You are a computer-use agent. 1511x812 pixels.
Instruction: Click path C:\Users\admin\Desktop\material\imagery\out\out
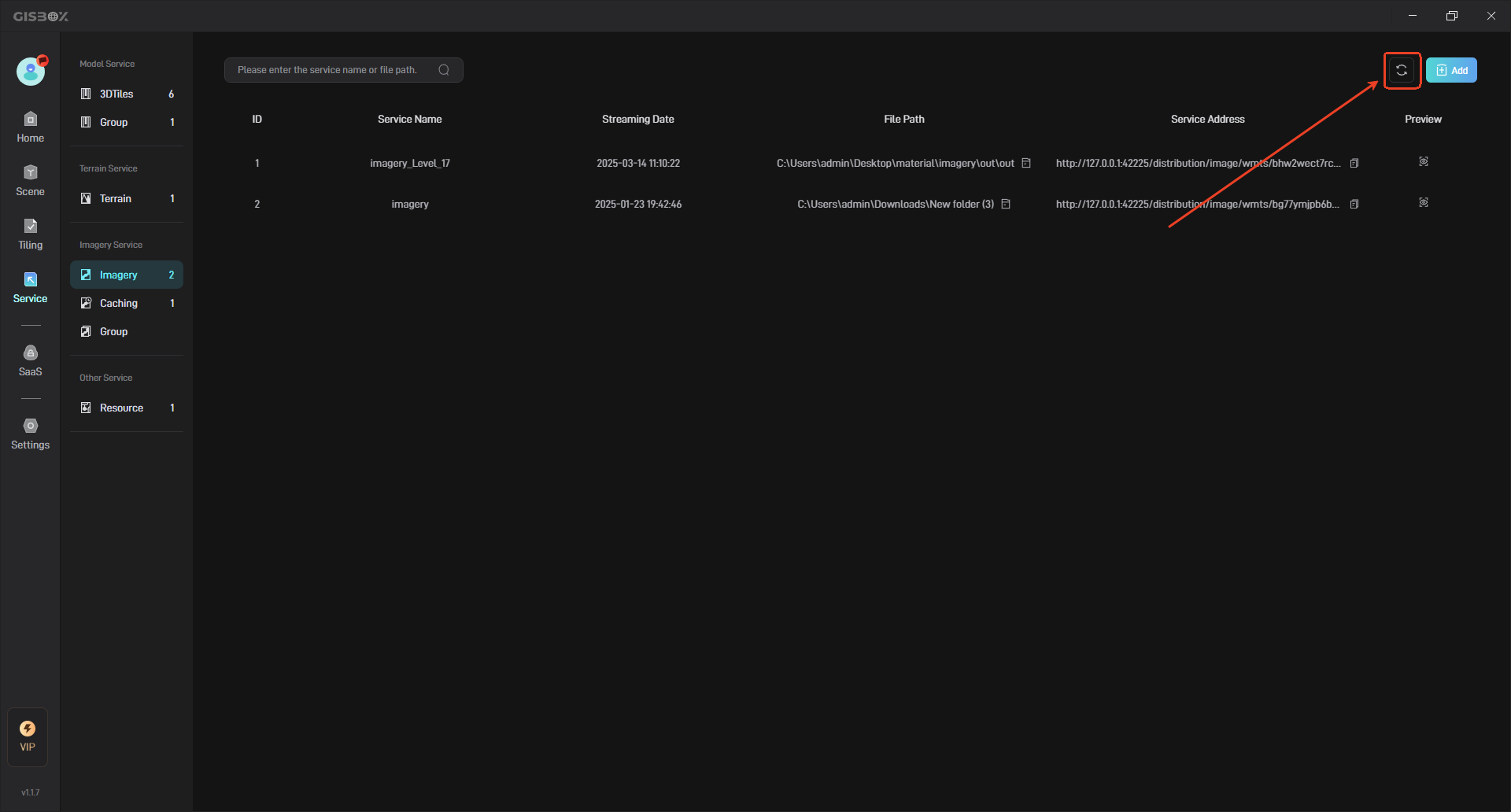(896, 163)
